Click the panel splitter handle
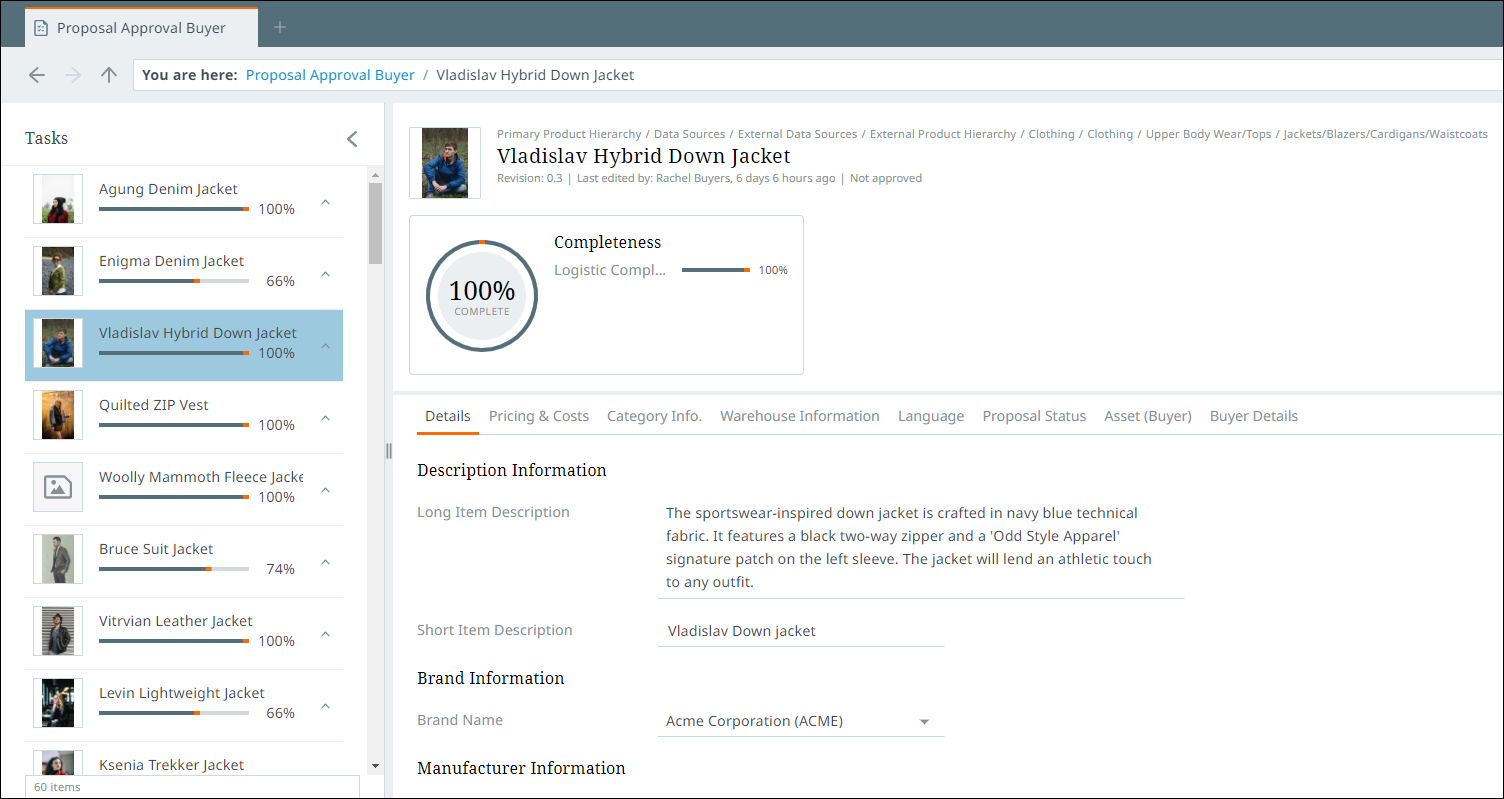1504x799 pixels. tap(389, 451)
